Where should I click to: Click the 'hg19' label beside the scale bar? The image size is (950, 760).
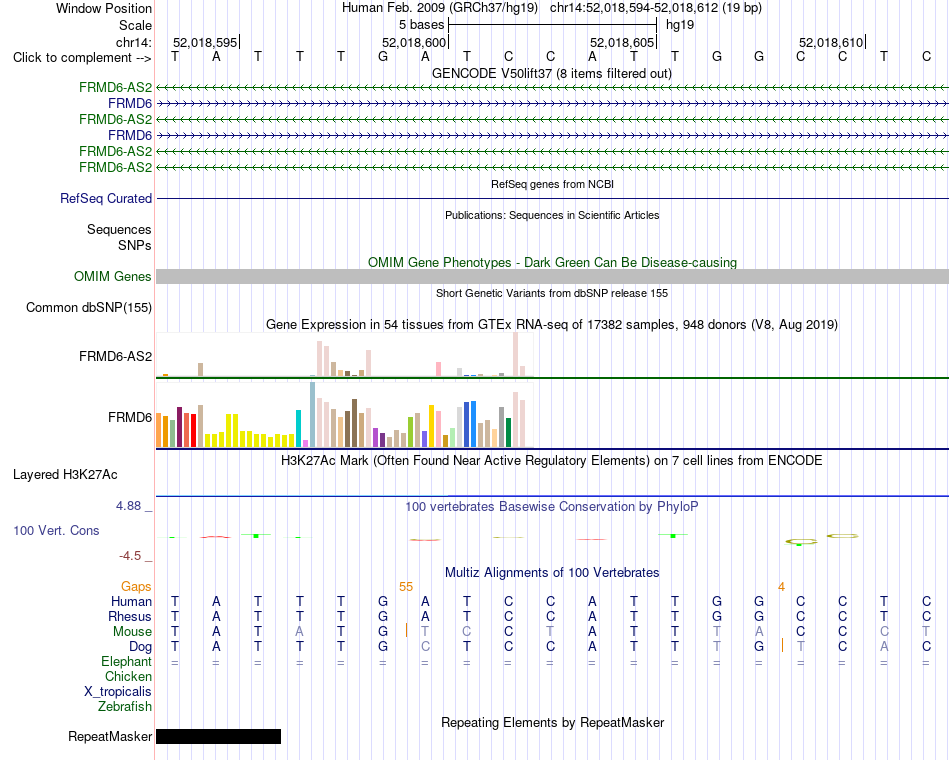680,25
